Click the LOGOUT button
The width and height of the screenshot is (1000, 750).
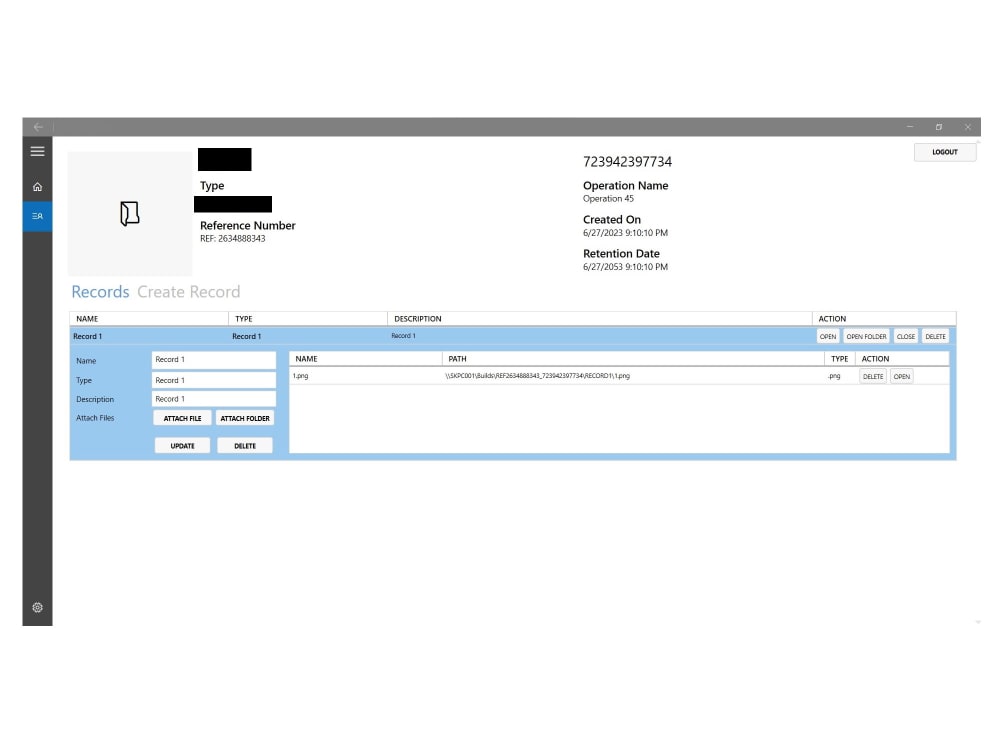pos(944,151)
